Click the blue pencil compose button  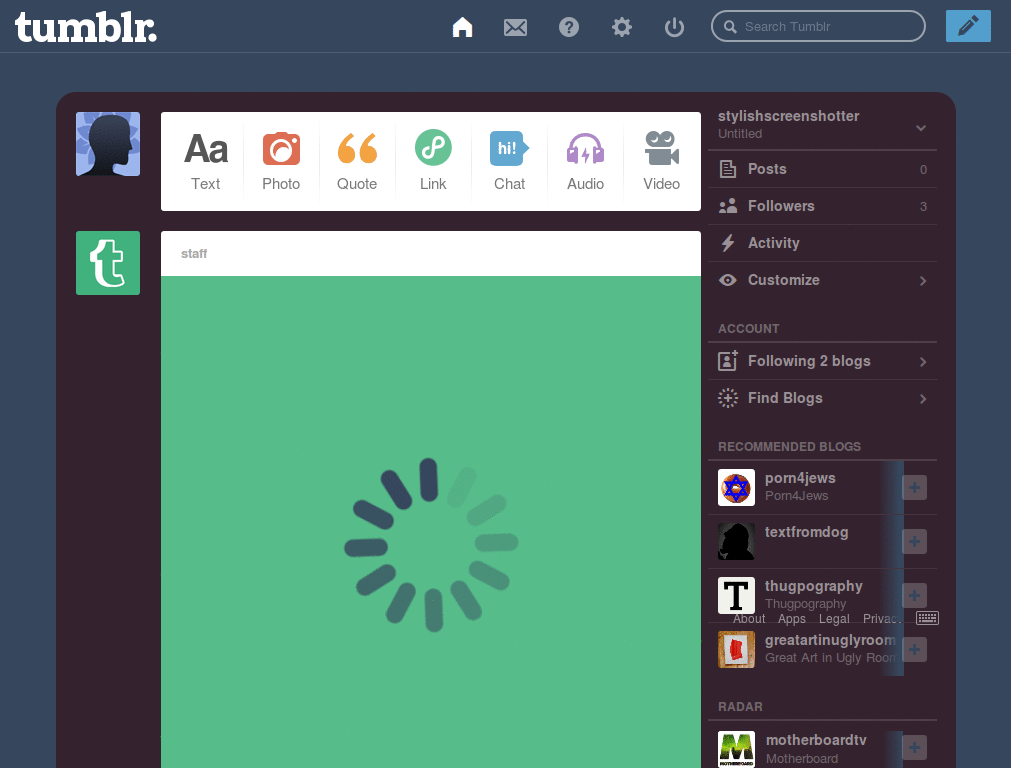(x=968, y=26)
